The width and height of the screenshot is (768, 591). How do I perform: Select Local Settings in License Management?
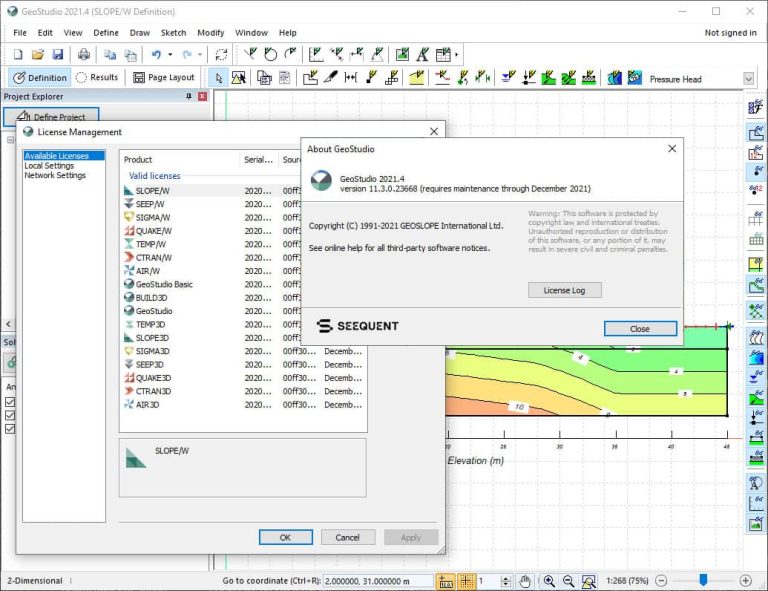coord(49,165)
